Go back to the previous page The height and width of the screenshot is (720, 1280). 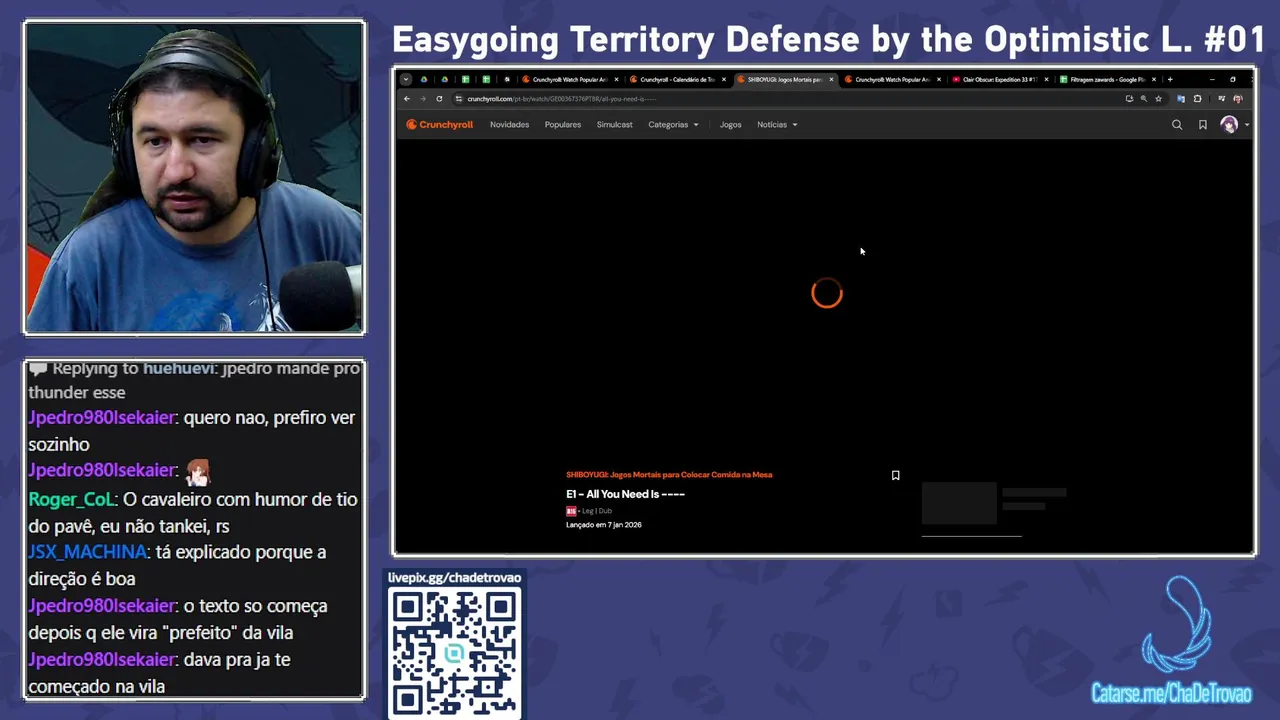[407, 99]
